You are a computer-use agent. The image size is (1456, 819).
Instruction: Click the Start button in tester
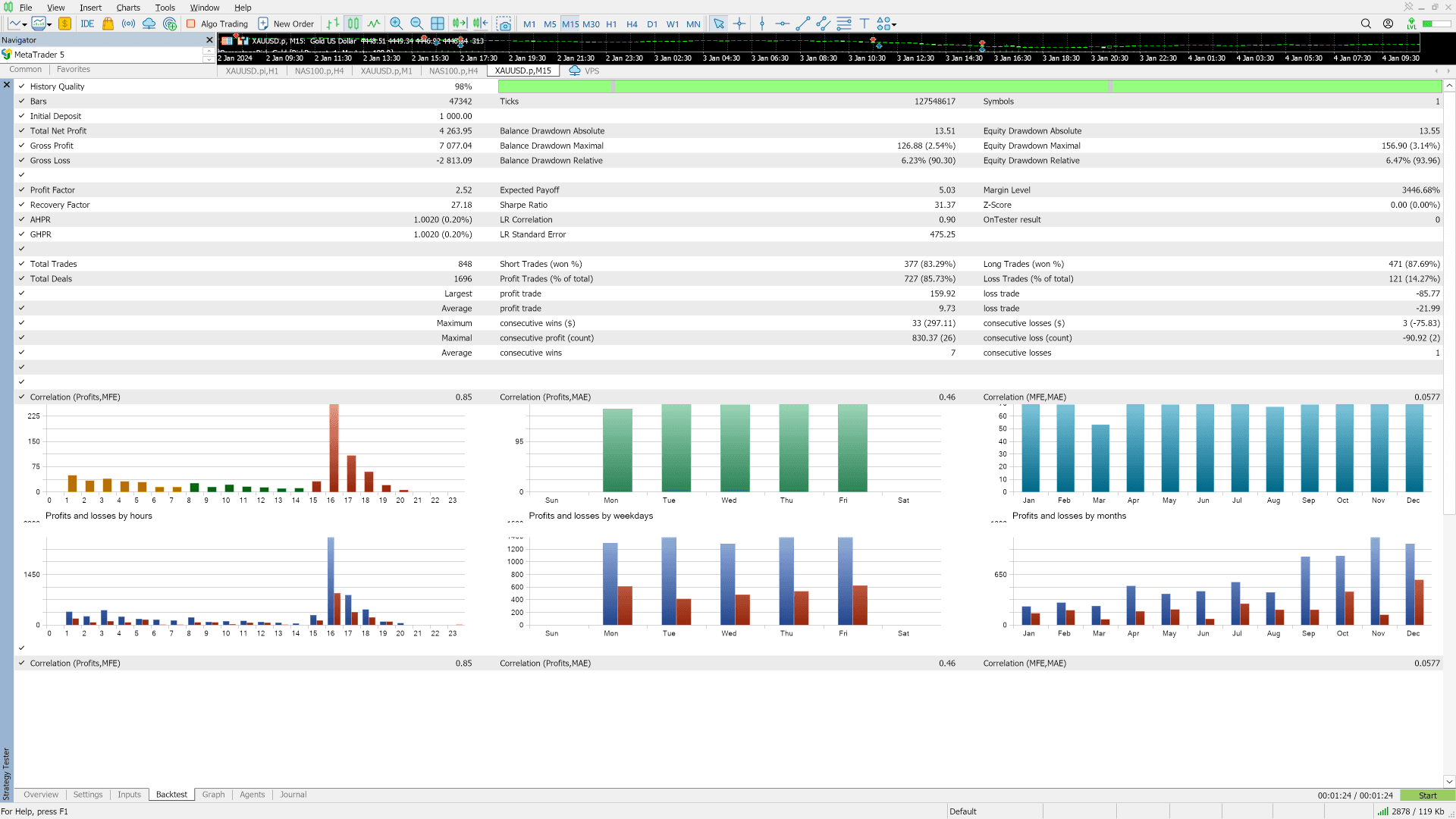tap(1427, 795)
